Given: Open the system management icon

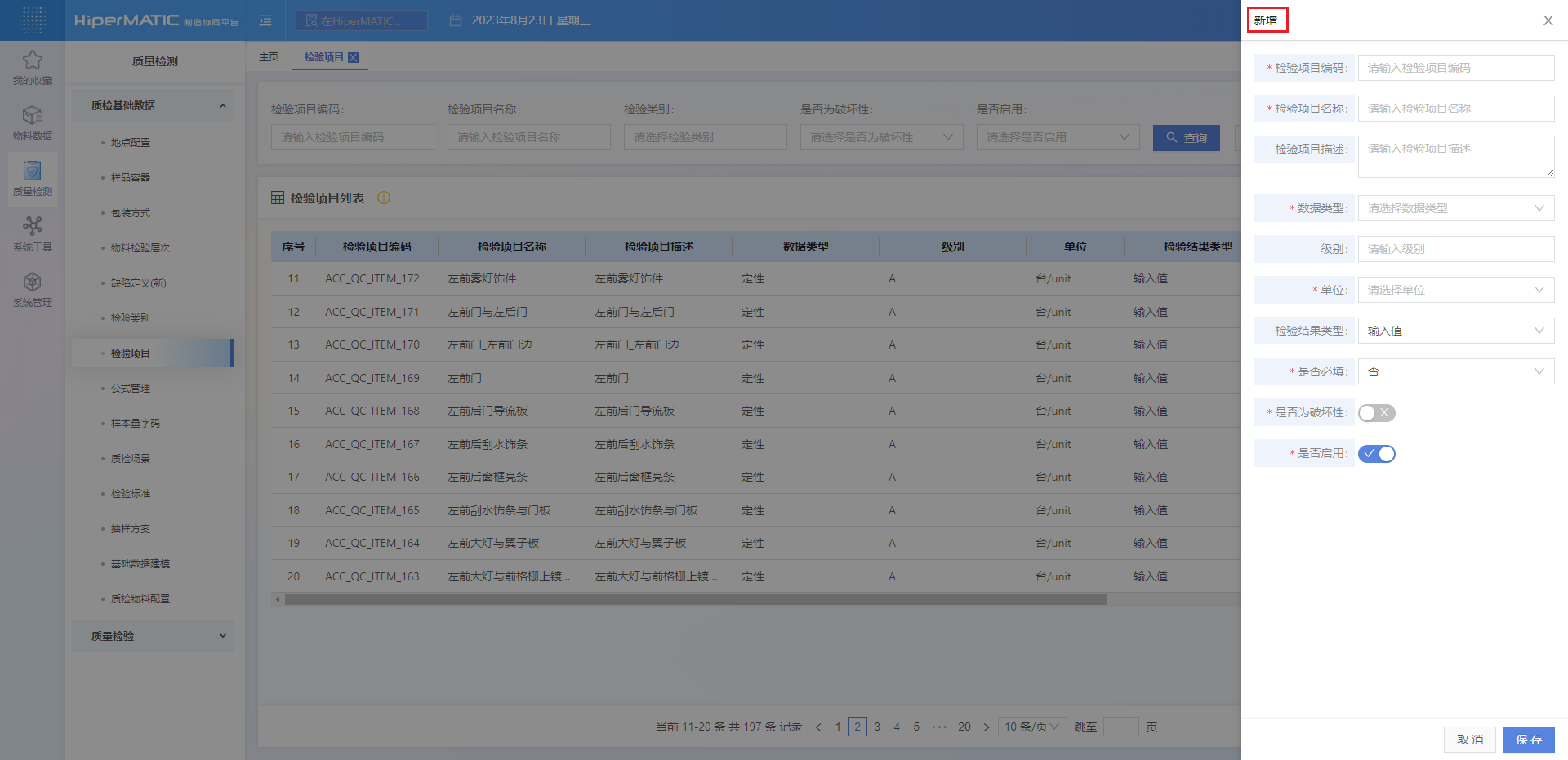Looking at the screenshot, I should point(32,282).
